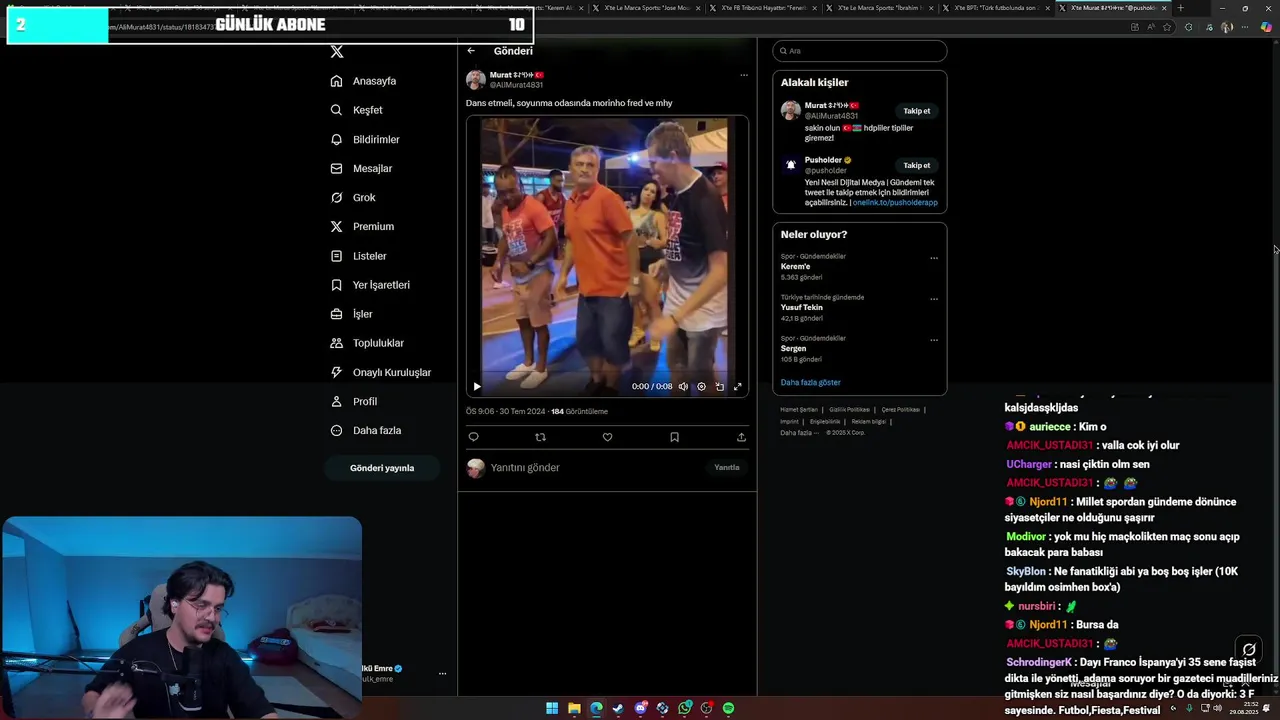Open the options for the Kerem'e trend
Screen dimensions: 1280x720
(x=934, y=258)
